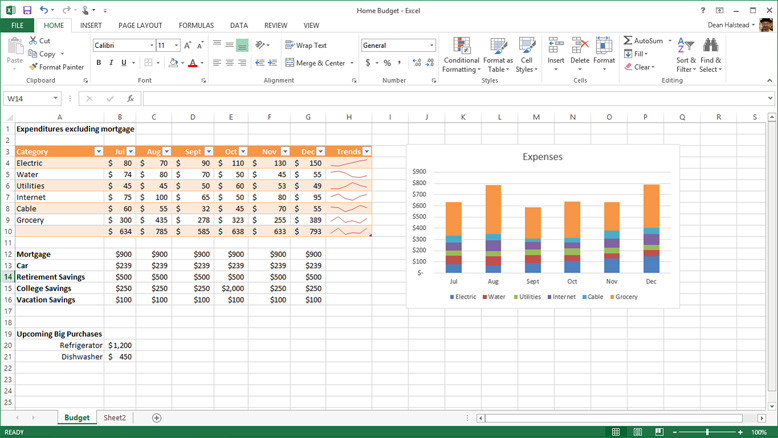Open the General number format dropdown
Viewport: 778px width, 438px height.
(x=432, y=45)
